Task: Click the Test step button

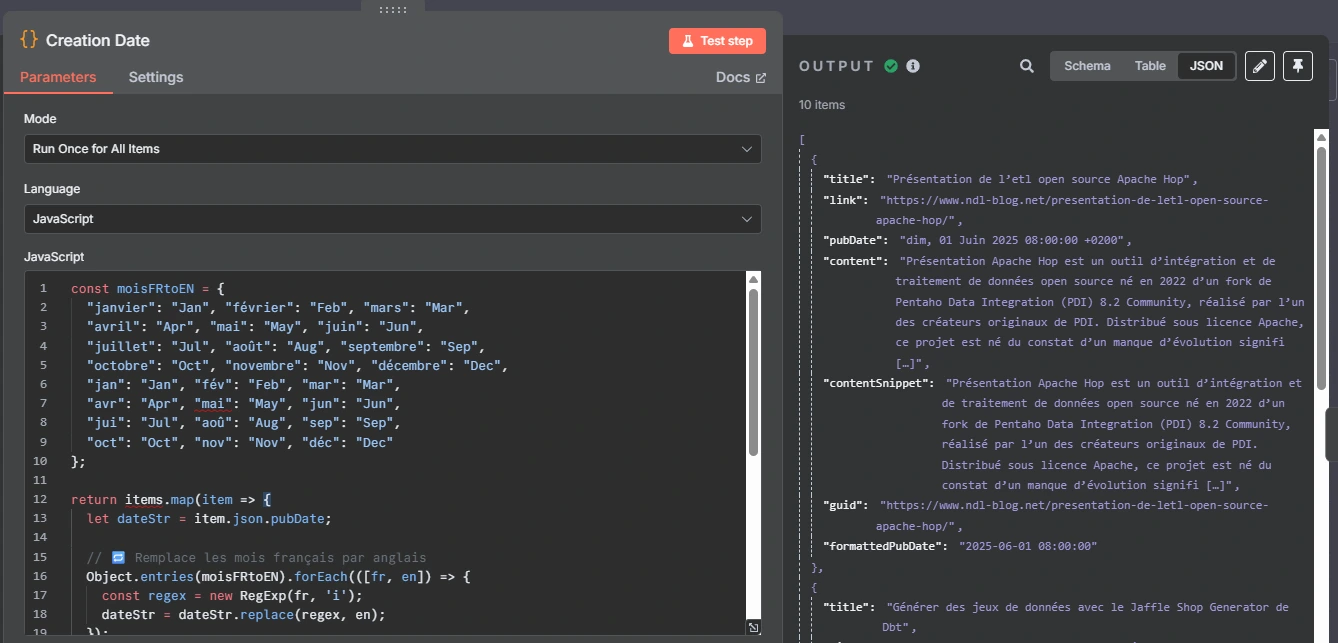Action: 717,41
